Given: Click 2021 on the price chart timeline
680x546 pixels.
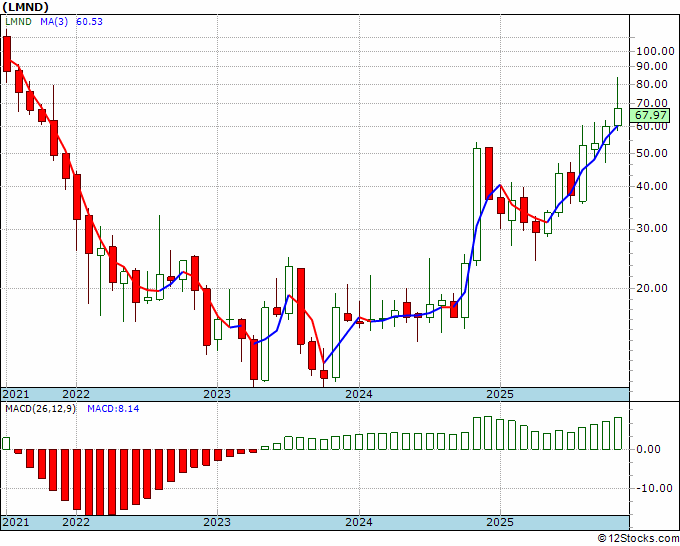Looking at the screenshot, I should point(16,394).
